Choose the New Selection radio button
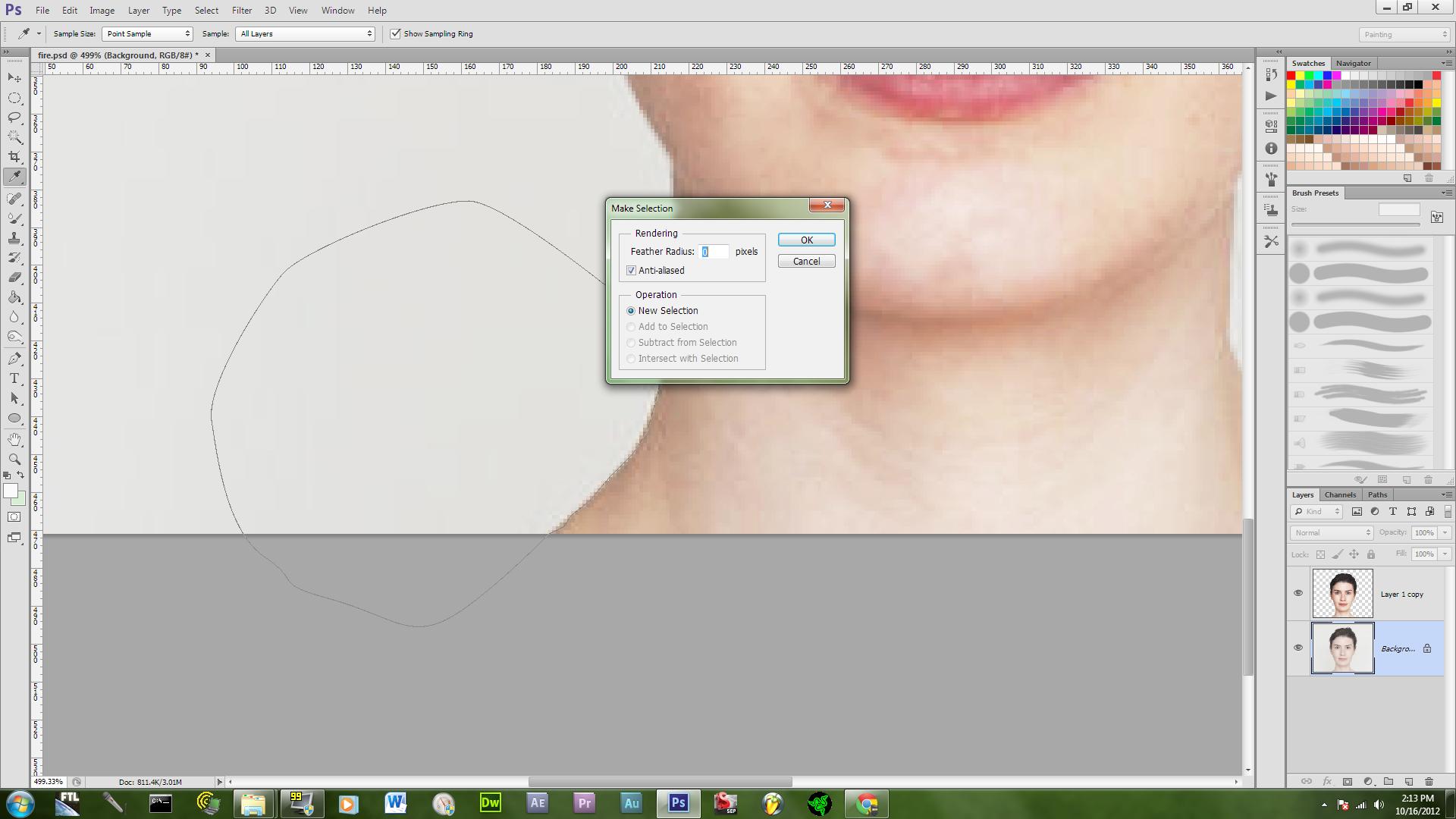The image size is (1456, 819). pyautogui.click(x=631, y=311)
